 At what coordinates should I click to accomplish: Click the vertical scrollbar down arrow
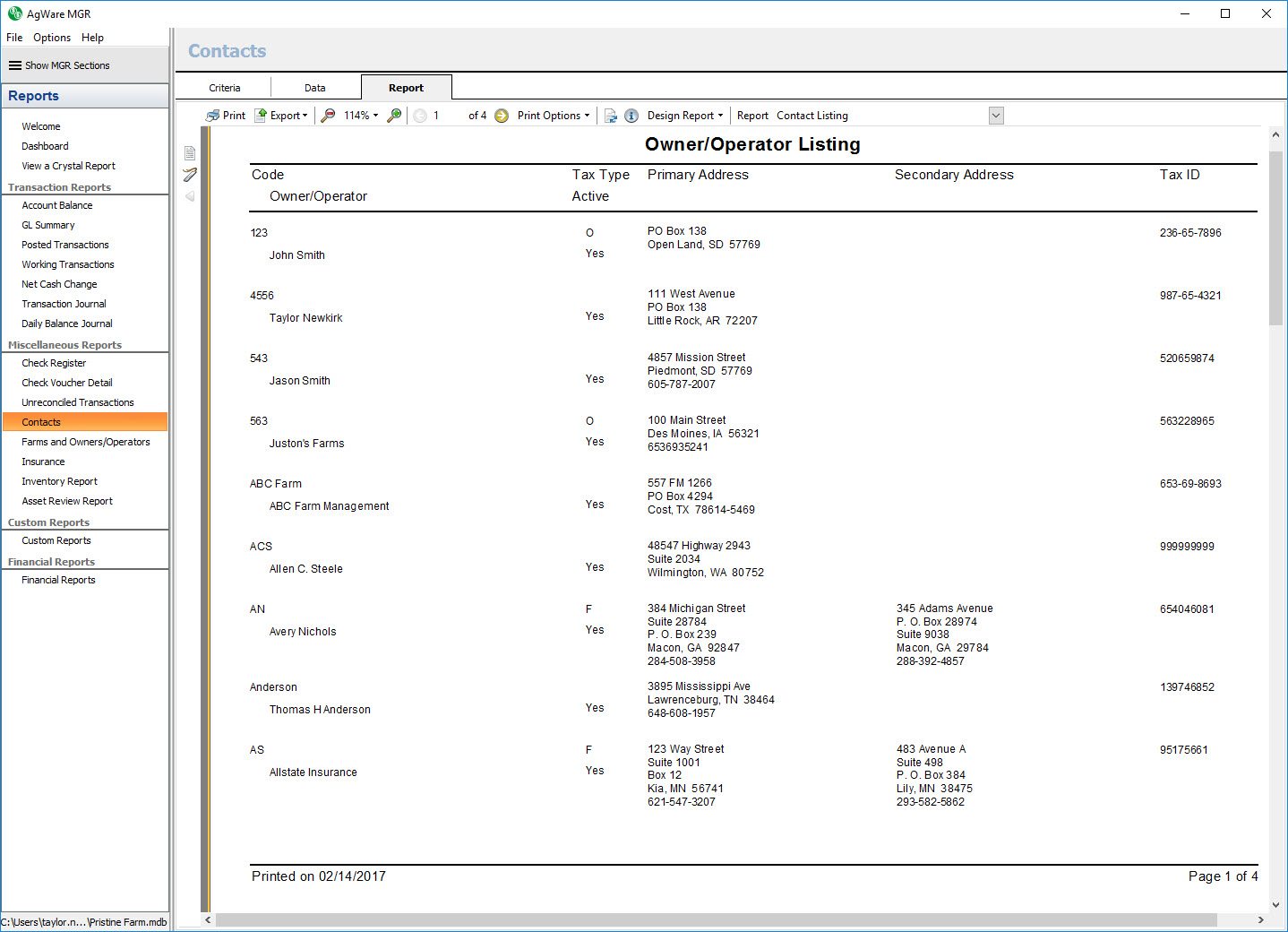click(x=1275, y=905)
